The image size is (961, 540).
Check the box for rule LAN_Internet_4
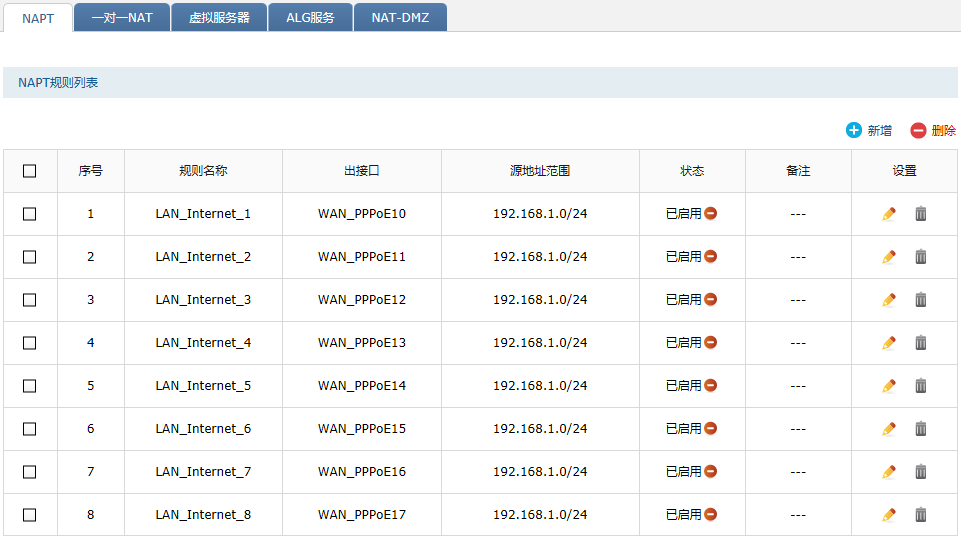click(29, 343)
